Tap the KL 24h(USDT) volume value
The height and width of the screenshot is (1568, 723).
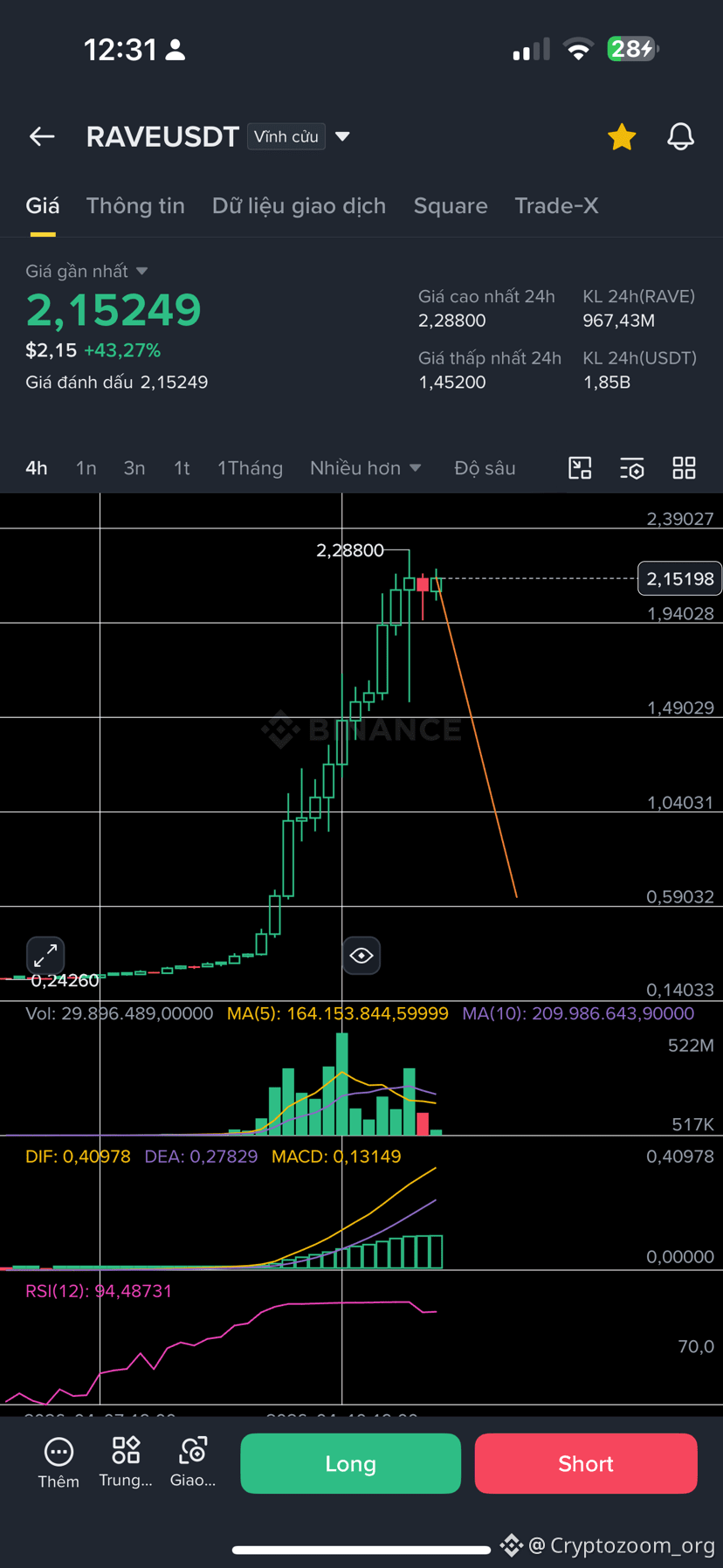click(607, 383)
